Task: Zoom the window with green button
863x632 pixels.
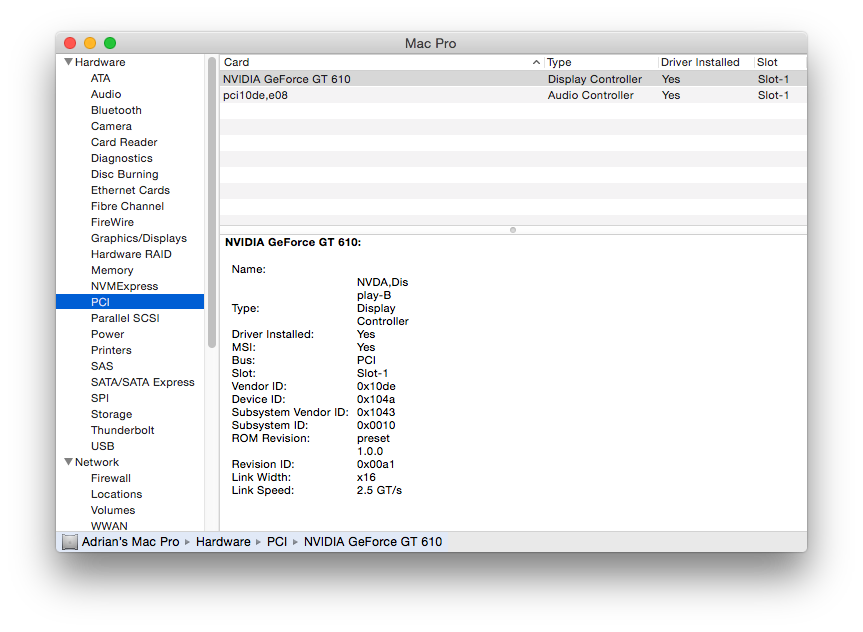Action: [x=110, y=43]
